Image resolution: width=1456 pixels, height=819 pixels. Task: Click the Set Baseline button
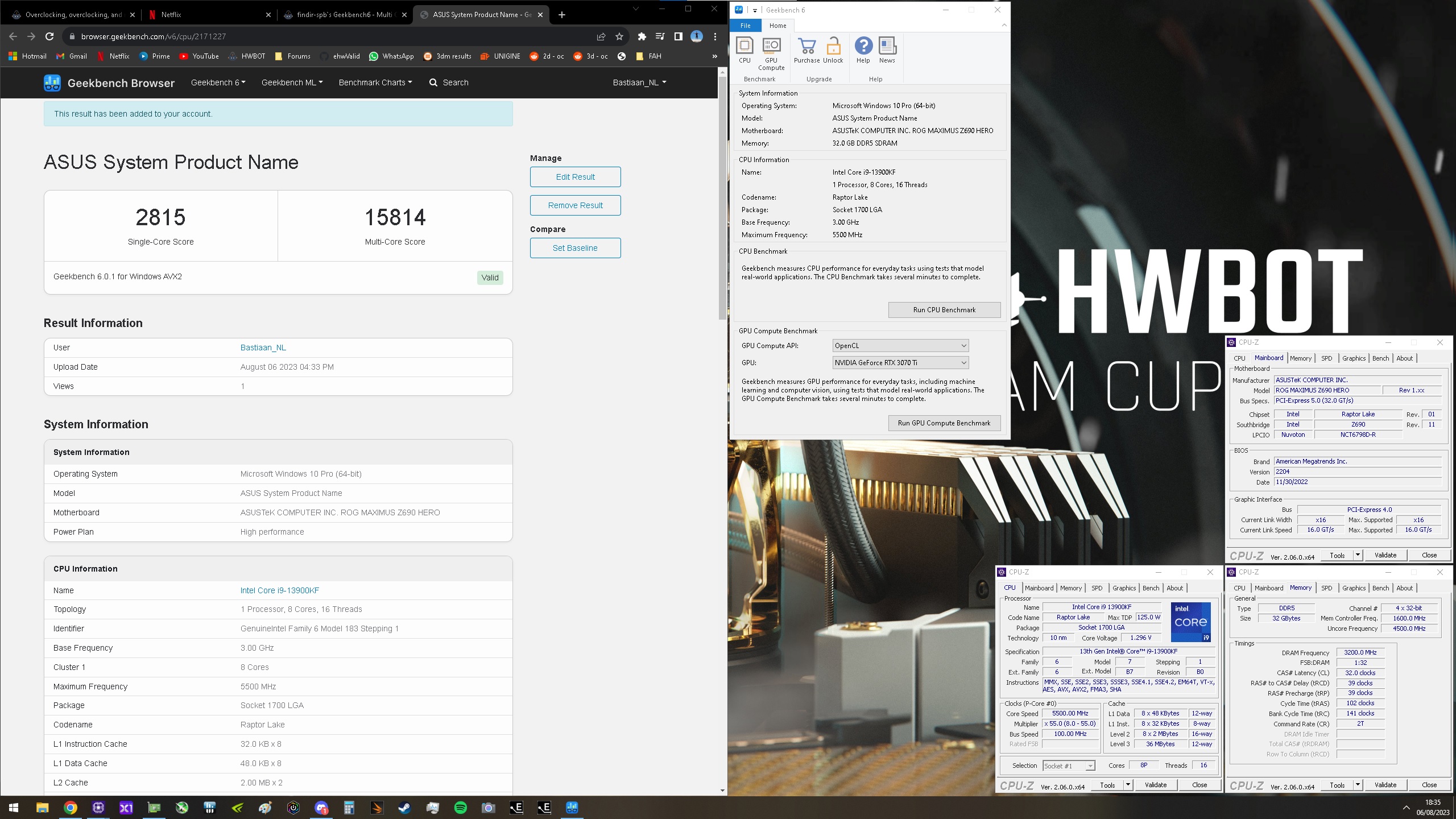575,248
